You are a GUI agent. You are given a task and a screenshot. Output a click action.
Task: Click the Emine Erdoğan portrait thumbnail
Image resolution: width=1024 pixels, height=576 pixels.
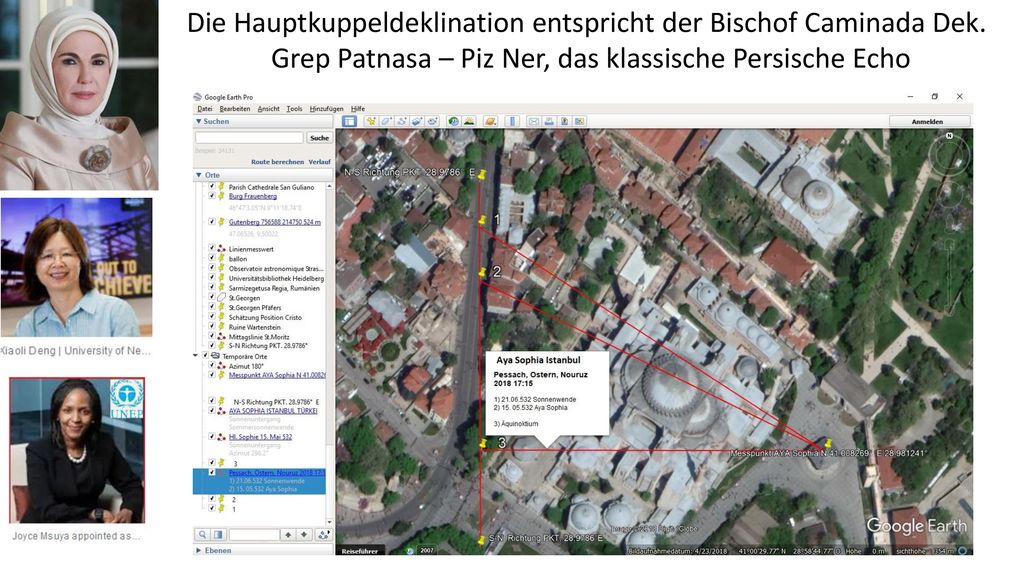pyautogui.click(x=79, y=95)
